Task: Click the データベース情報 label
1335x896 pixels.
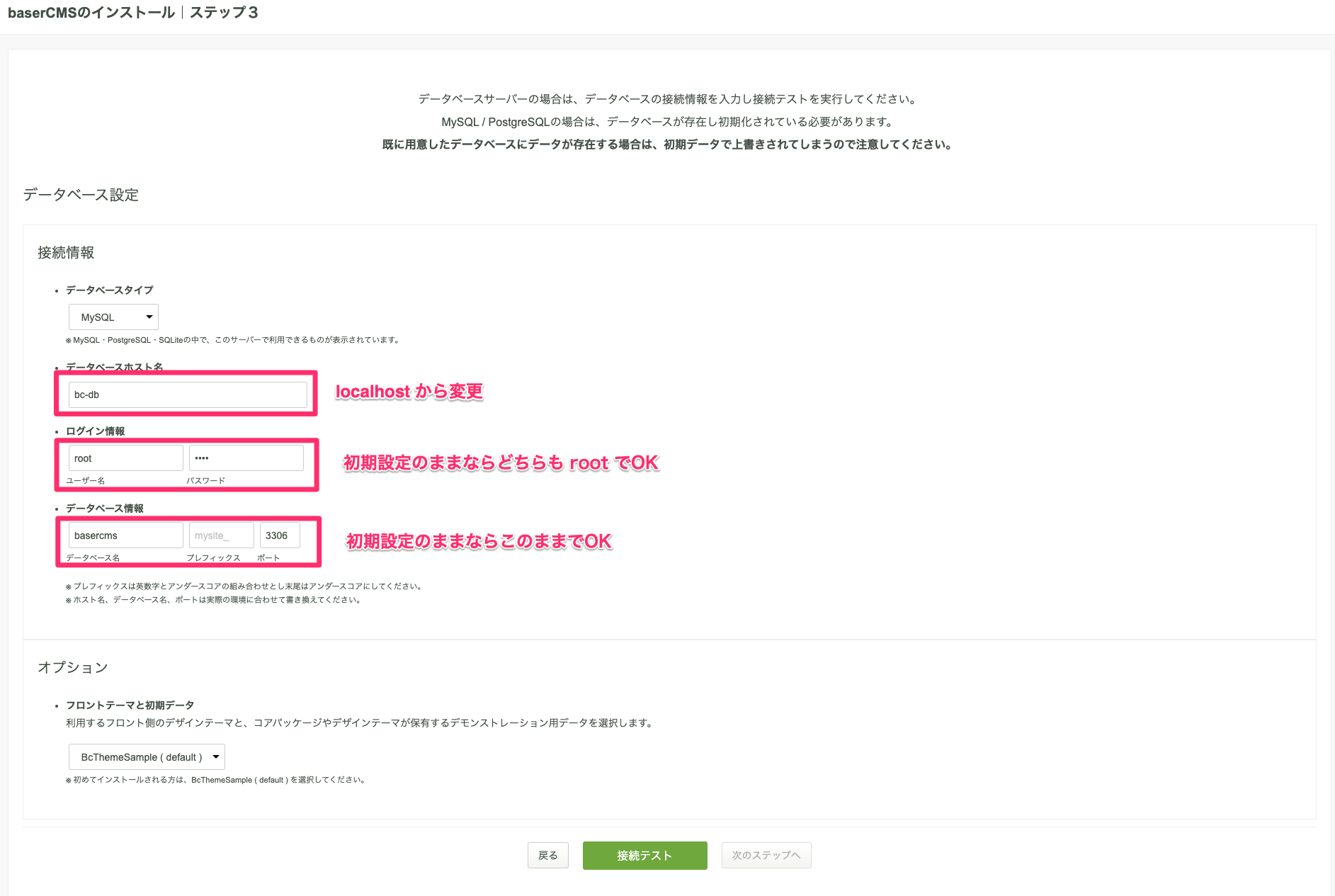Action: point(105,509)
